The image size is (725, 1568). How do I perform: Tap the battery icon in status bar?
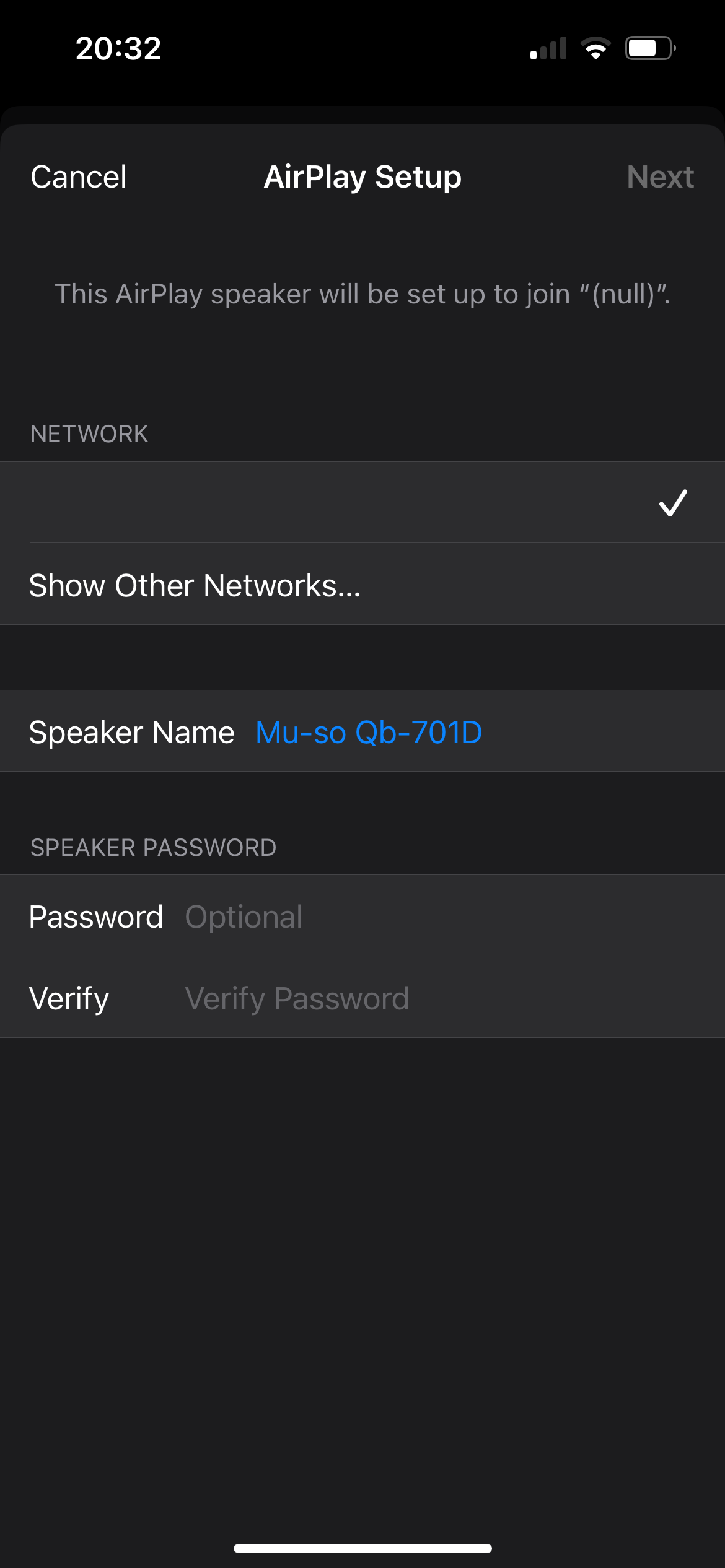tap(650, 48)
